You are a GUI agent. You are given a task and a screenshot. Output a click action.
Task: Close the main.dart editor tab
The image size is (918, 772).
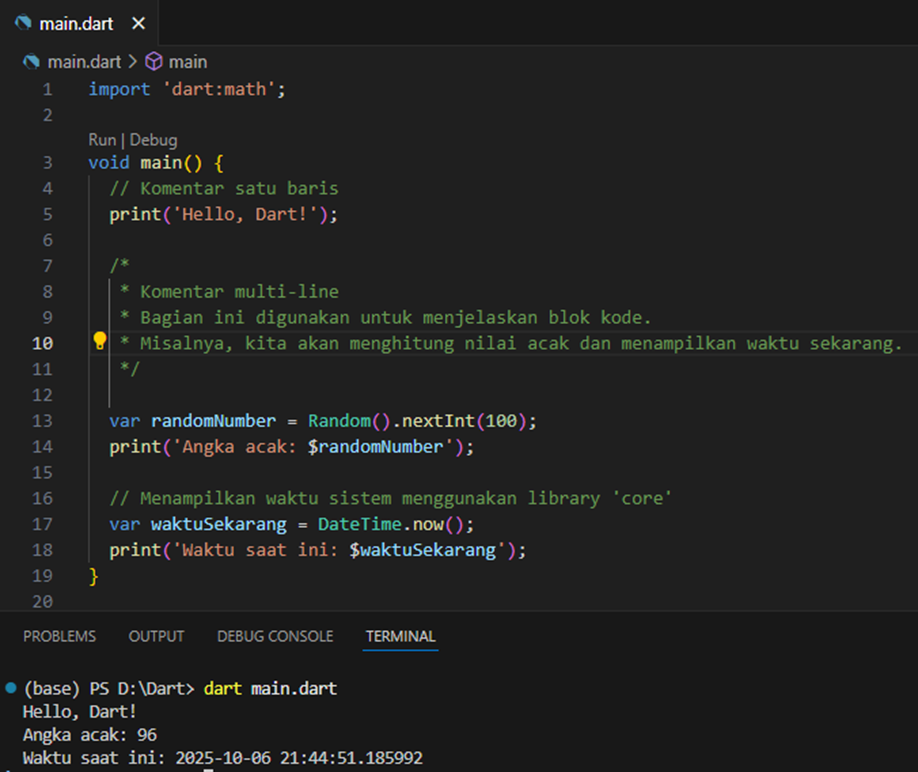click(x=138, y=23)
